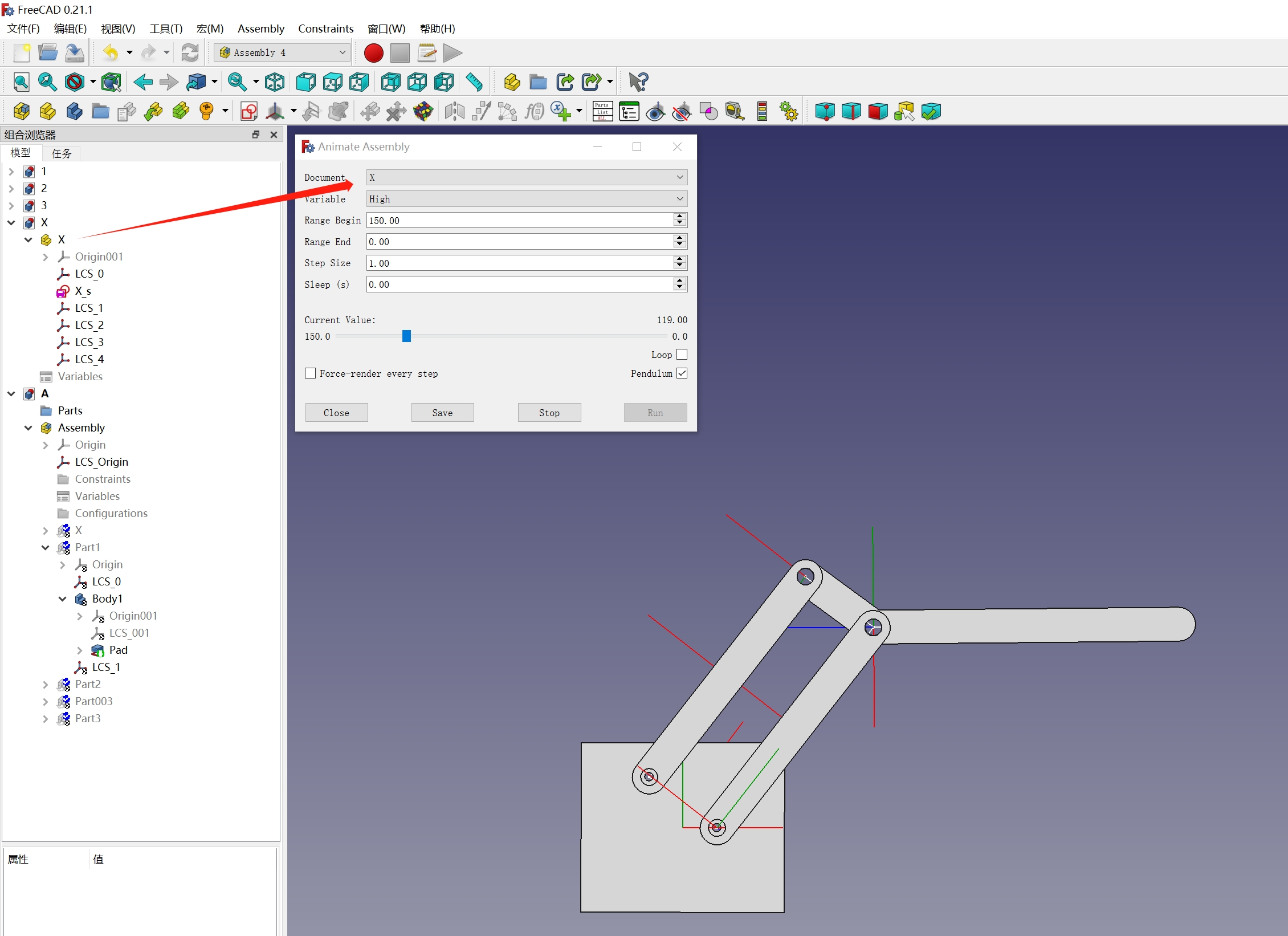Uncheck the Pendulum checkbox
Screen dimensions: 1288x936
[682, 373]
